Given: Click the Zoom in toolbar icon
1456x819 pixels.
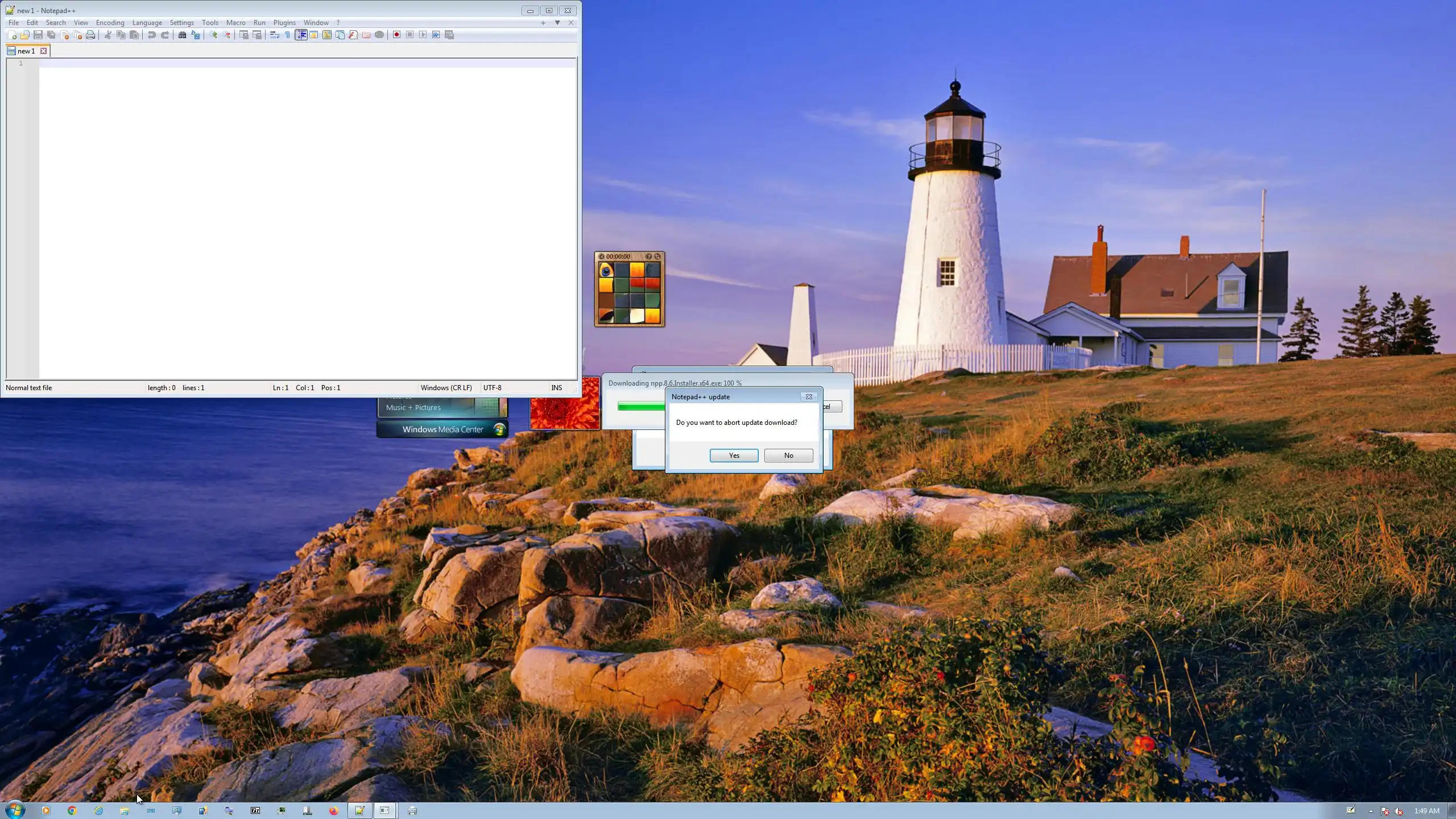Looking at the screenshot, I should (x=213, y=35).
